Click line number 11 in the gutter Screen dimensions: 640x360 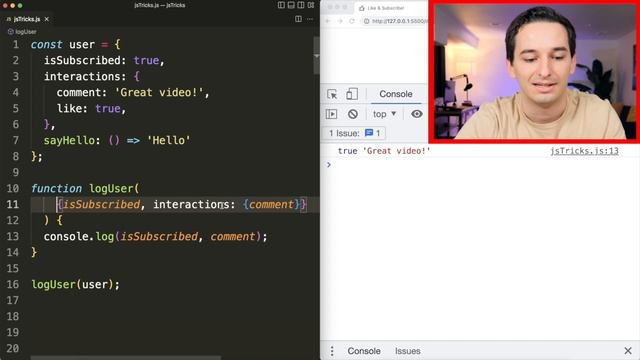pos(13,204)
